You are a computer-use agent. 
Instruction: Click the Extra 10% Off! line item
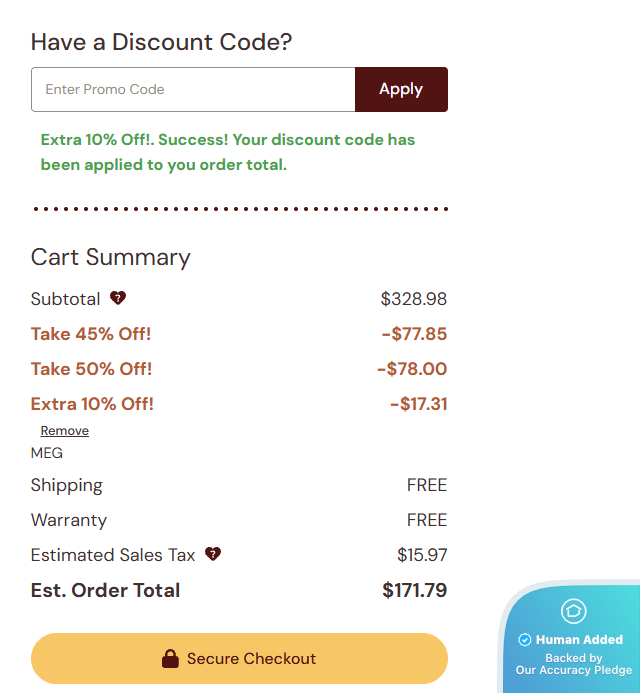tap(92, 404)
